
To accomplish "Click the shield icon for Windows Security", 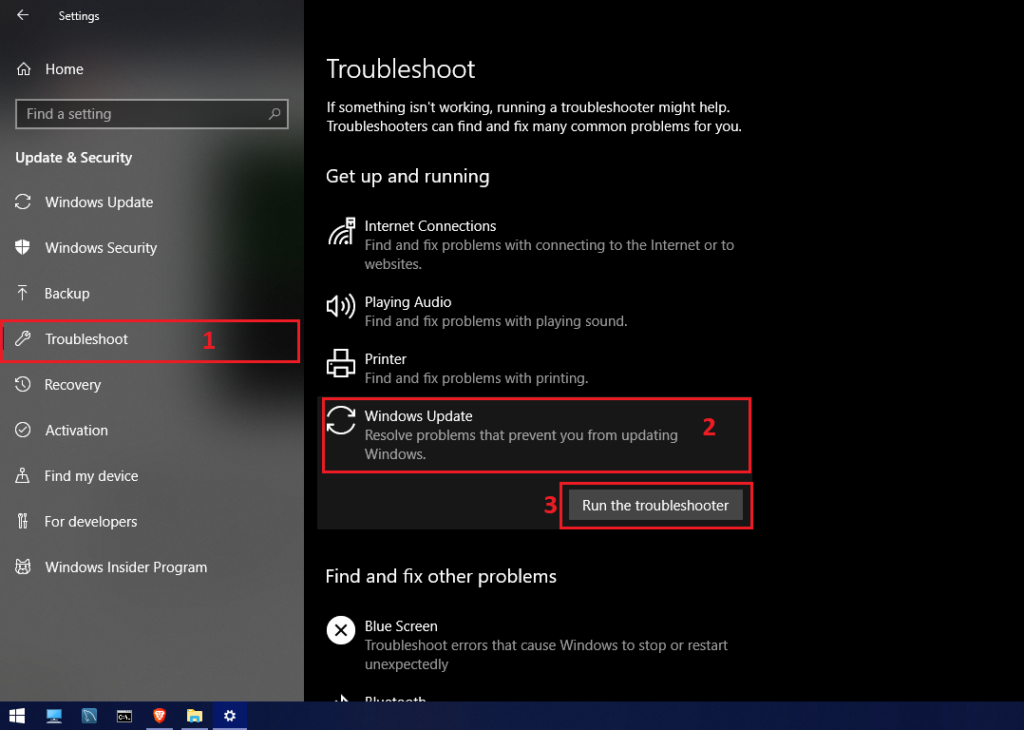I will click(23, 247).
